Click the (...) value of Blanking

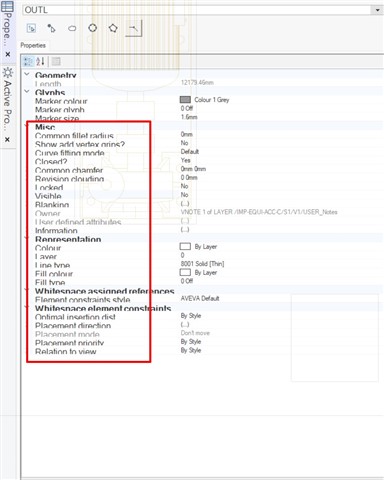pos(185,204)
